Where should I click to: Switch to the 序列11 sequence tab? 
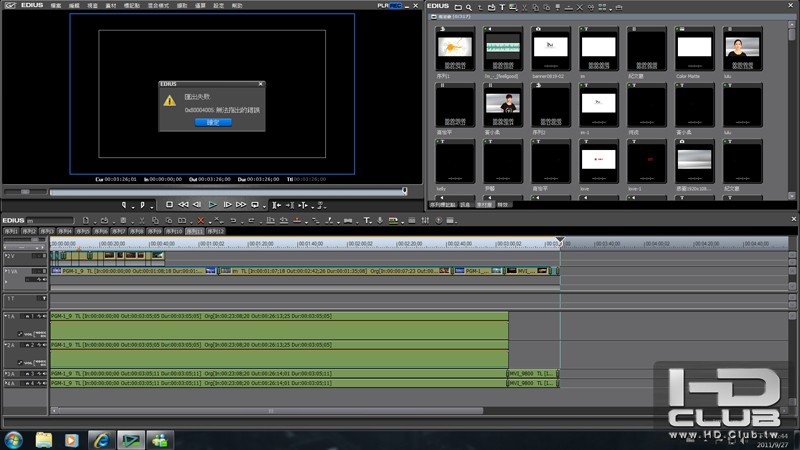(194, 231)
